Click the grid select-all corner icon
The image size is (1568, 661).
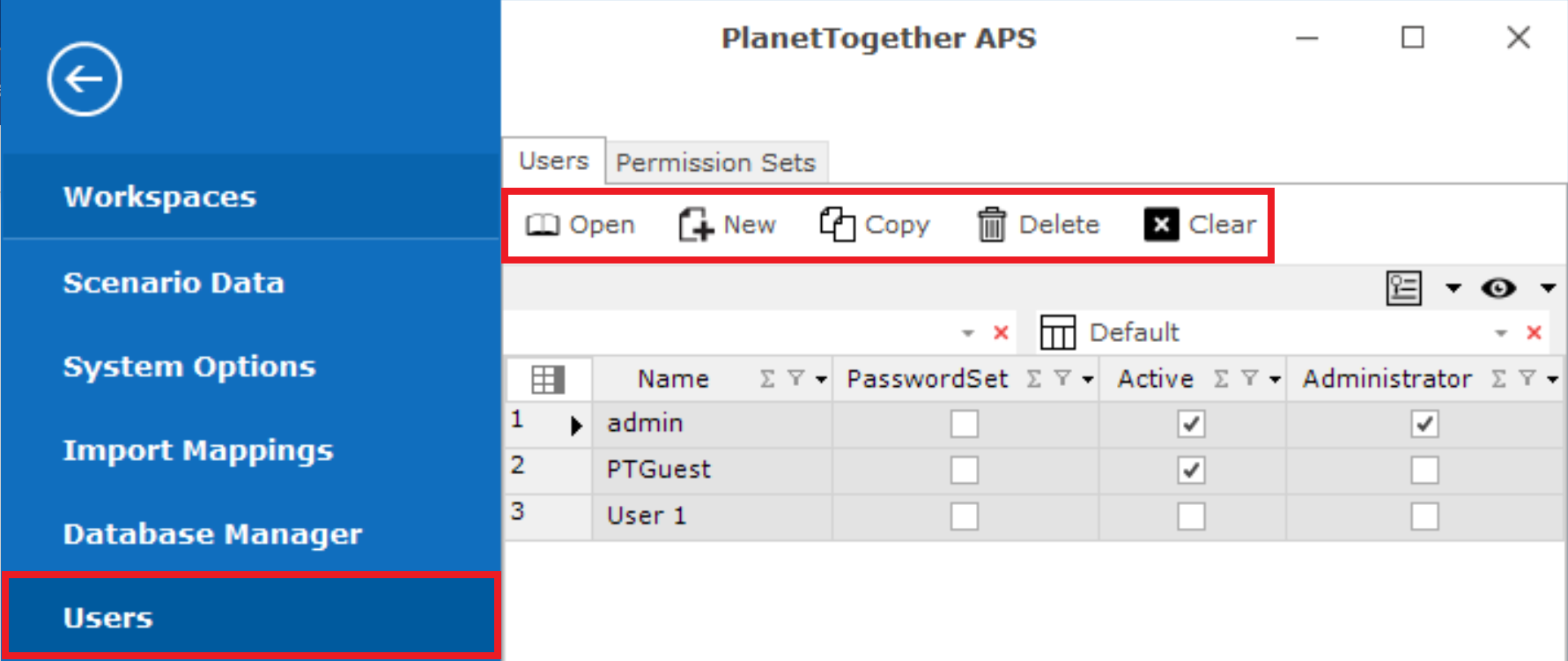click(548, 380)
